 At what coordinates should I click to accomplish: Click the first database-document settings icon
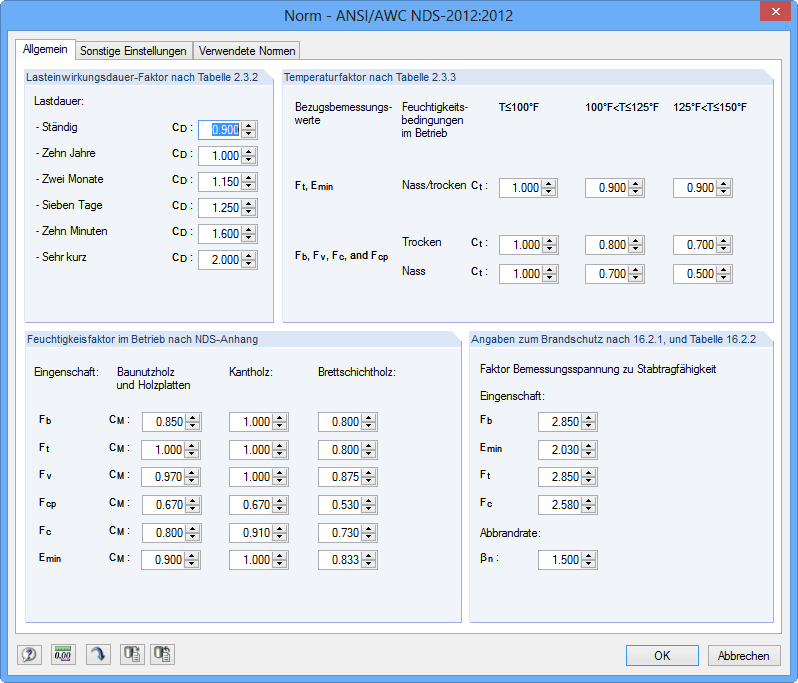(x=132, y=654)
